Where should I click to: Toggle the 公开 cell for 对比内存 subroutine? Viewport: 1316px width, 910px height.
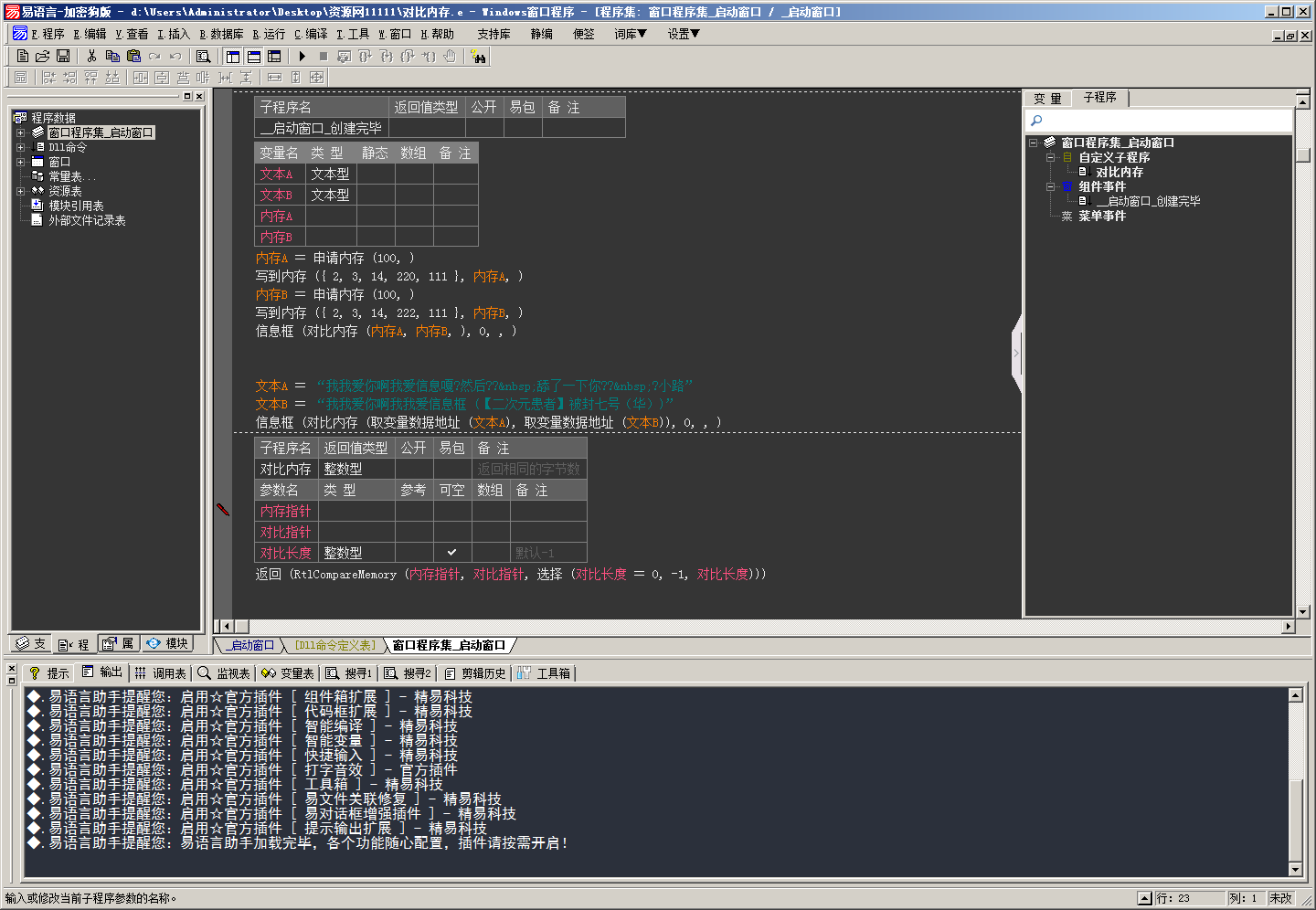tap(414, 469)
